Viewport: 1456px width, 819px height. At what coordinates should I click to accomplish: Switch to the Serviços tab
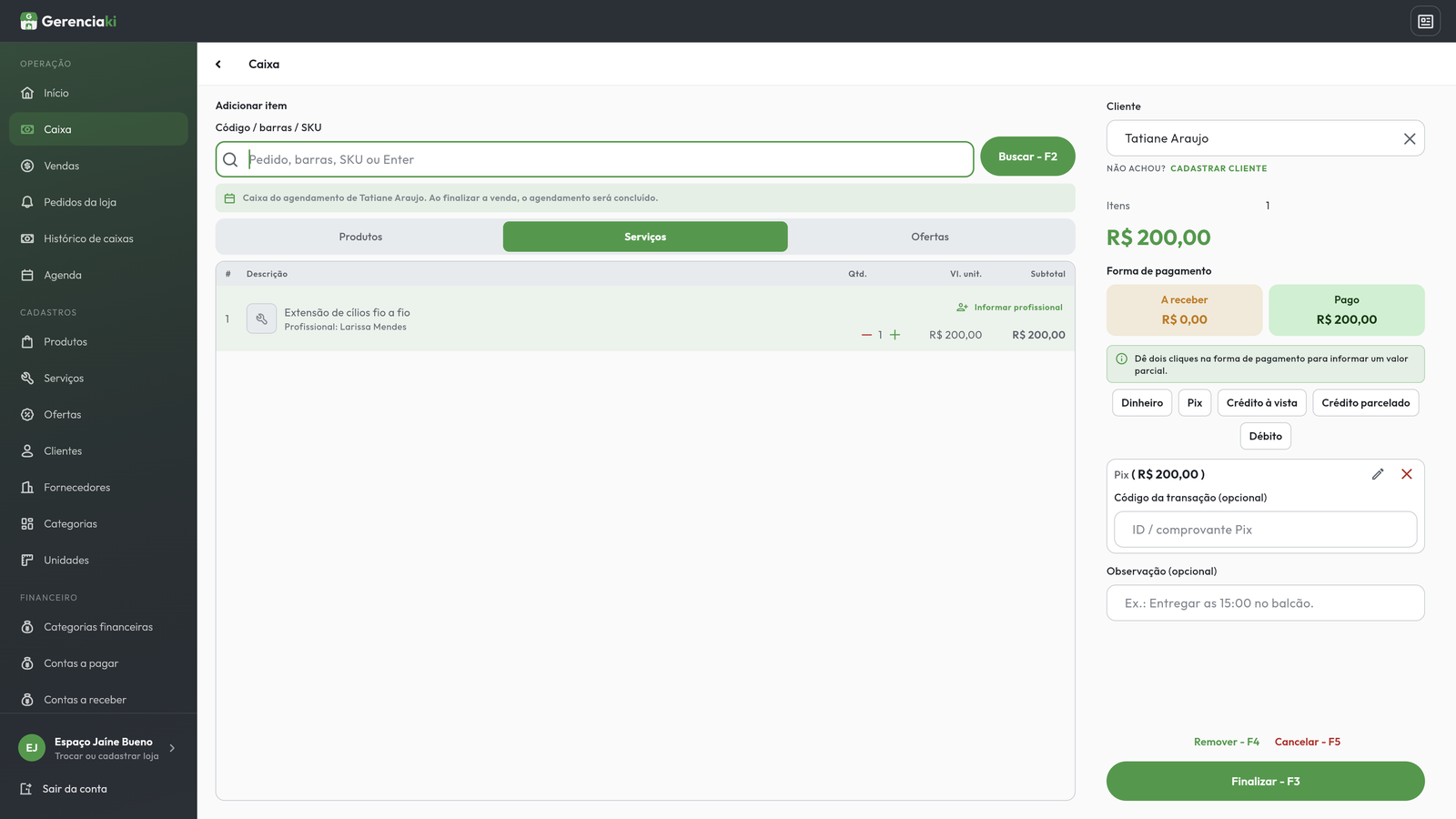pyautogui.click(x=645, y=237)
